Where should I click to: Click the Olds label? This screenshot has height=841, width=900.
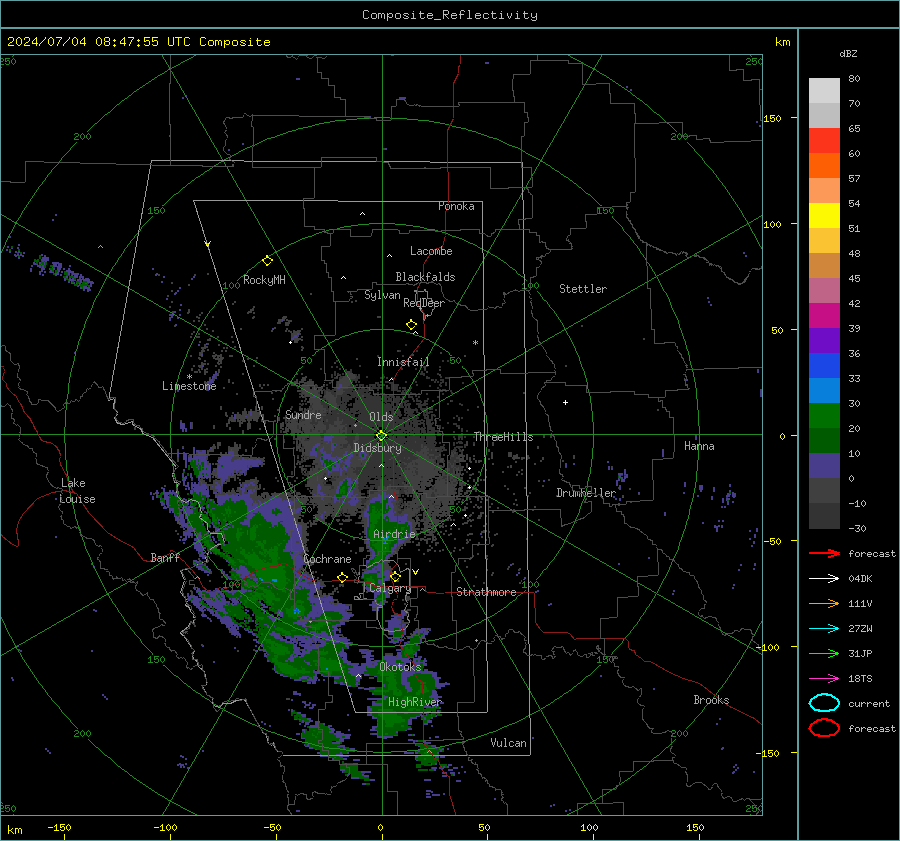[381, 417]
